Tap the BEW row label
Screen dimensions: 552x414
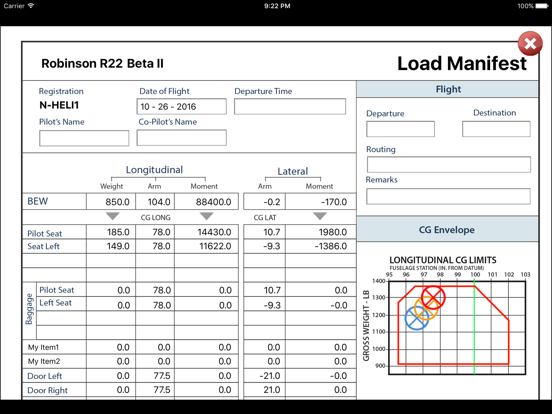38,201
